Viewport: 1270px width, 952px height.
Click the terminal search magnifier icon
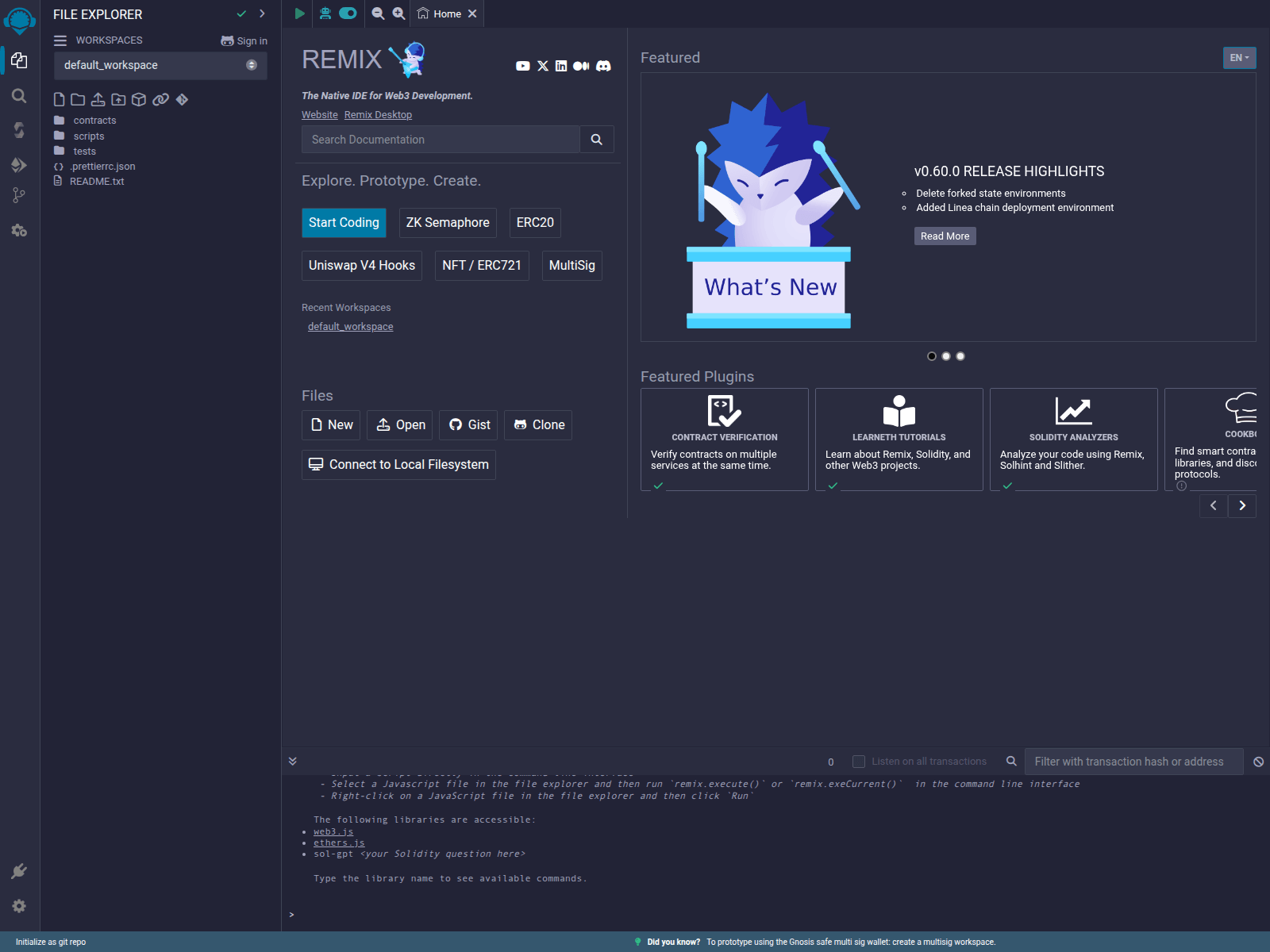tap(1011, 761)
